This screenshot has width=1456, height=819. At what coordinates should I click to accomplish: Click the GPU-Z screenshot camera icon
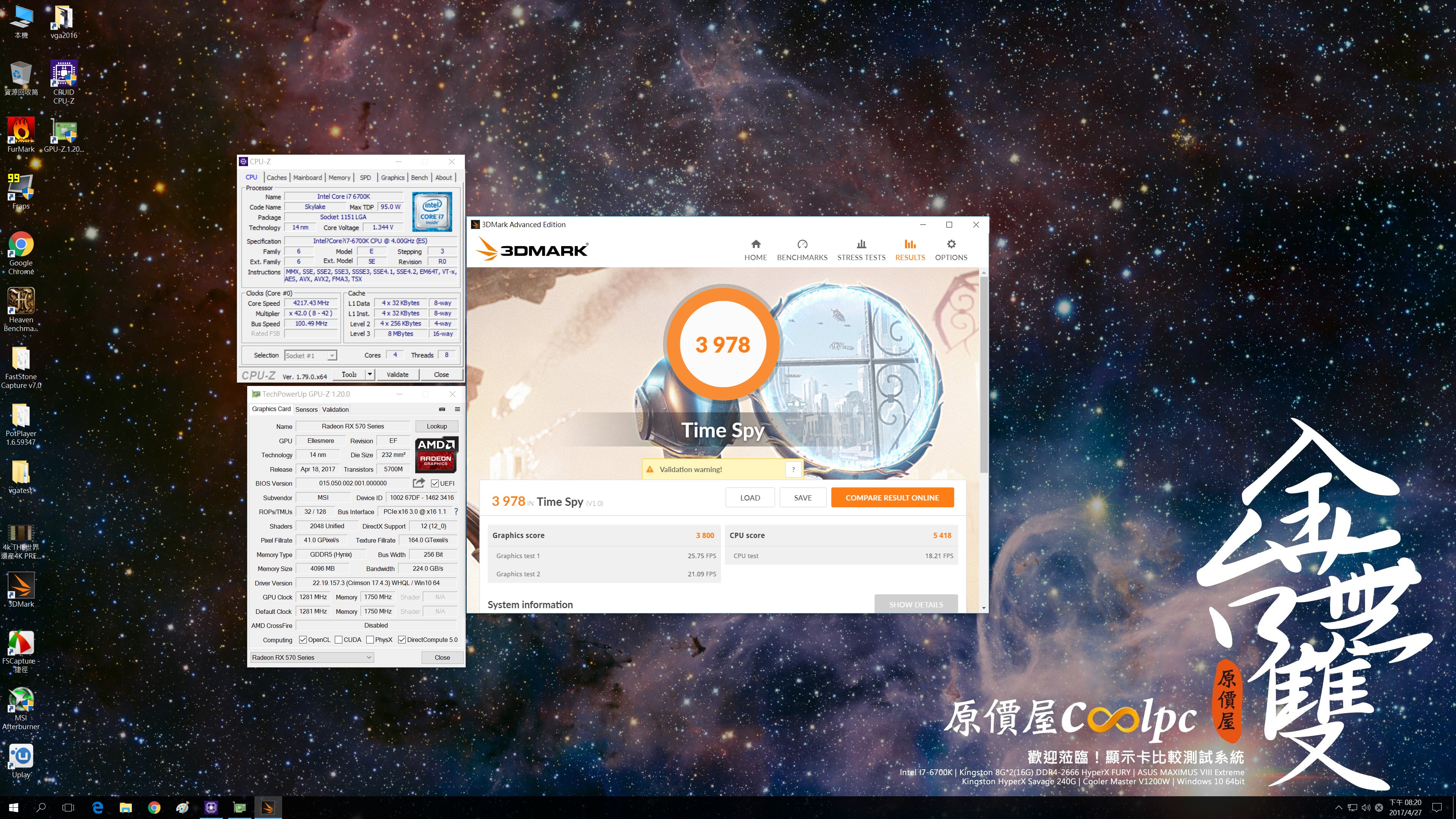(442, 409)
